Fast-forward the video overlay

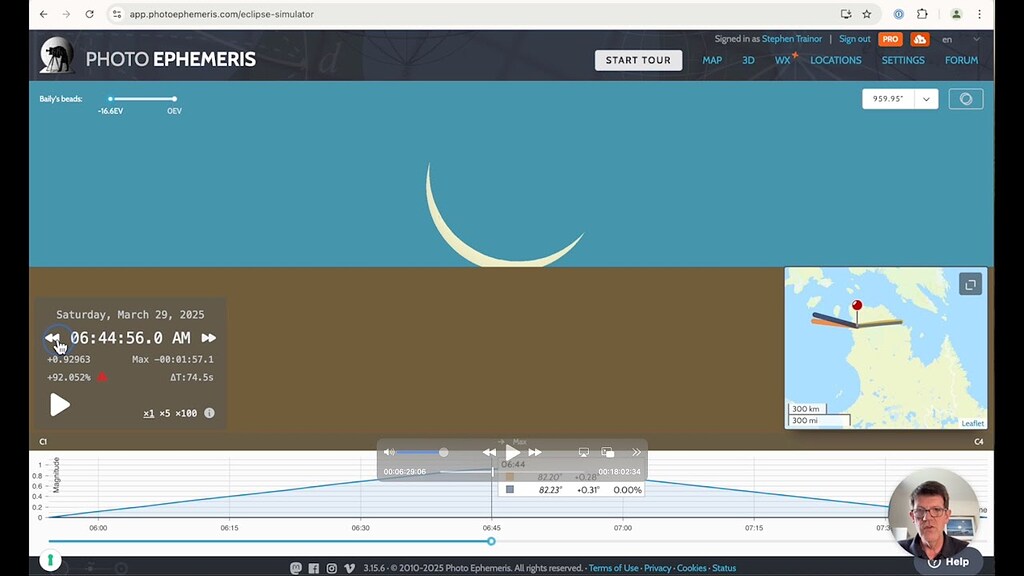(535, 452)
